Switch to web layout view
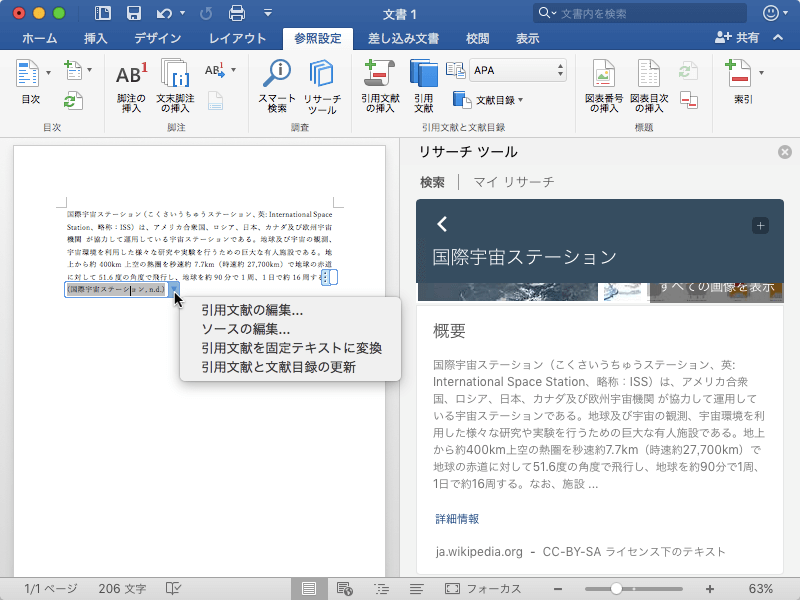Viewport: 800px width, 600px height. [345, 589]
